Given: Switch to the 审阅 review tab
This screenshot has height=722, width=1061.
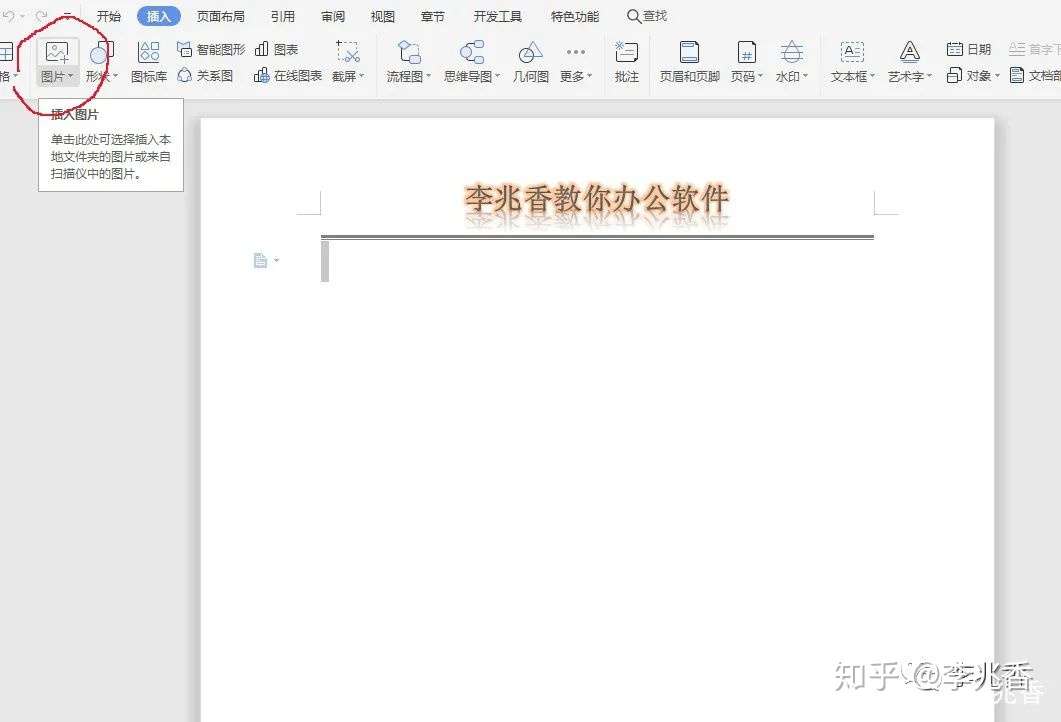Looking at the screenshot, I should tap(331, 15).
